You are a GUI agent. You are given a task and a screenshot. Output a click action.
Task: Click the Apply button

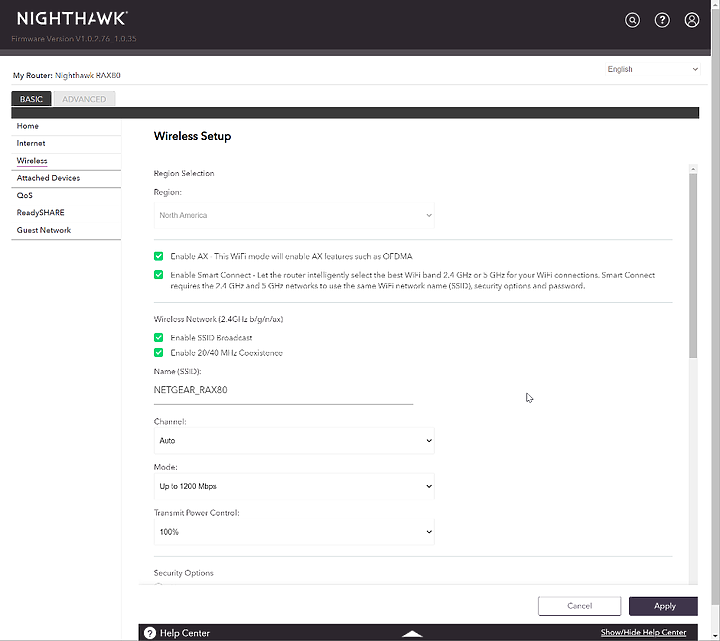coord(664,606)
